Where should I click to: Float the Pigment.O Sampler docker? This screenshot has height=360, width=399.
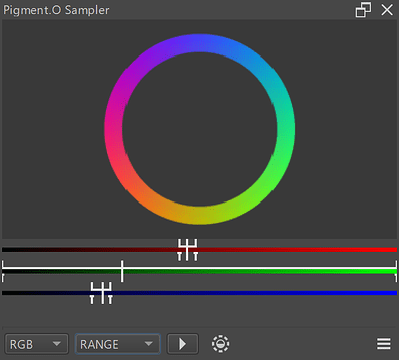[x=363, y=10]
